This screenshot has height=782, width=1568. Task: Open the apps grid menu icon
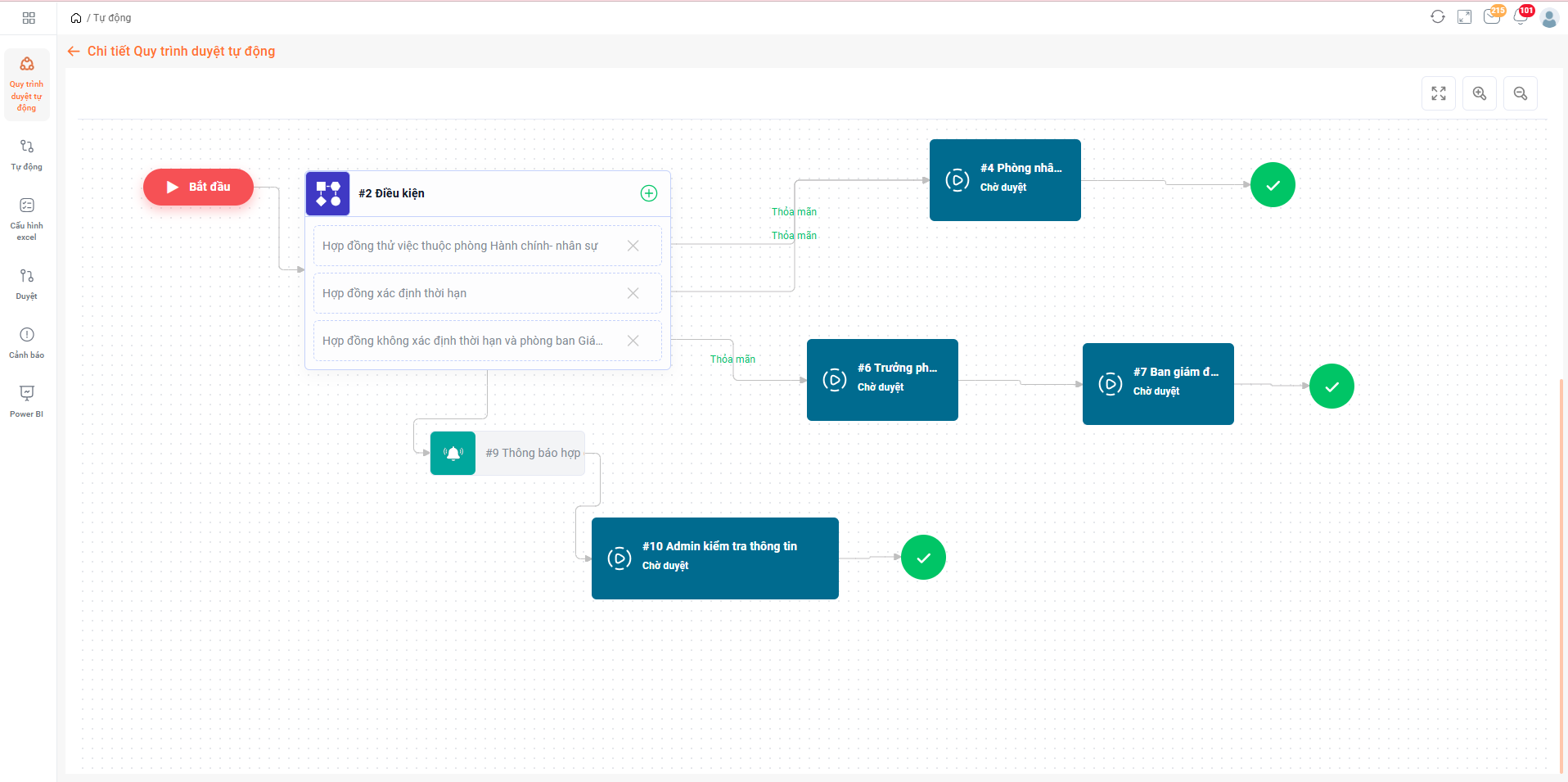(29, 18)
